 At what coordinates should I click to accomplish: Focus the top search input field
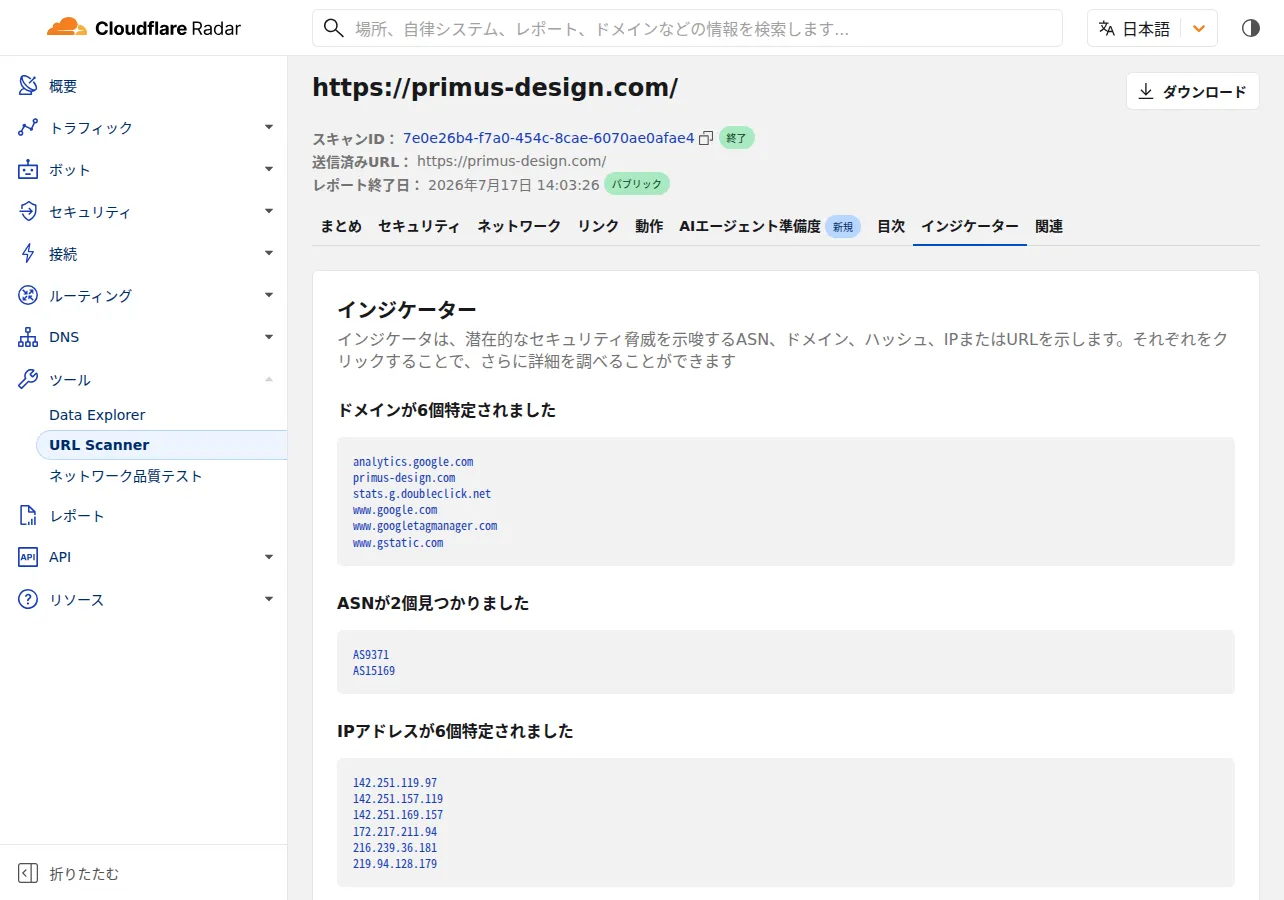pos(687,28)
